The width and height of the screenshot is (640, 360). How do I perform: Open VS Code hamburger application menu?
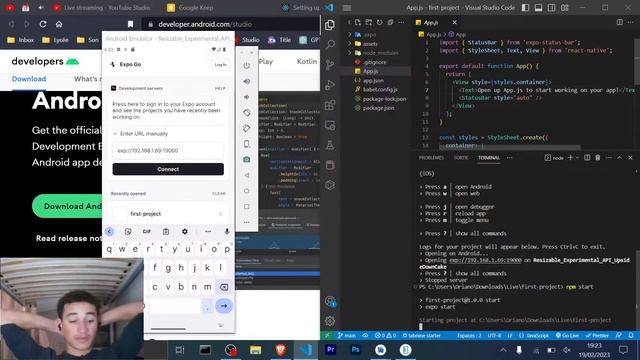347,8
